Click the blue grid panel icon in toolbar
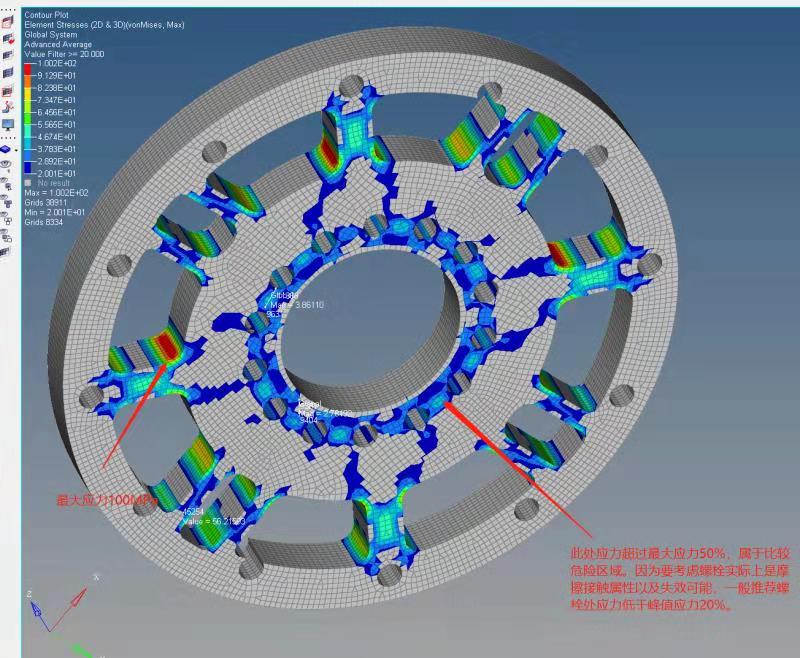Image resolution: width=800 pixels, height=658 pixels. 7,72
